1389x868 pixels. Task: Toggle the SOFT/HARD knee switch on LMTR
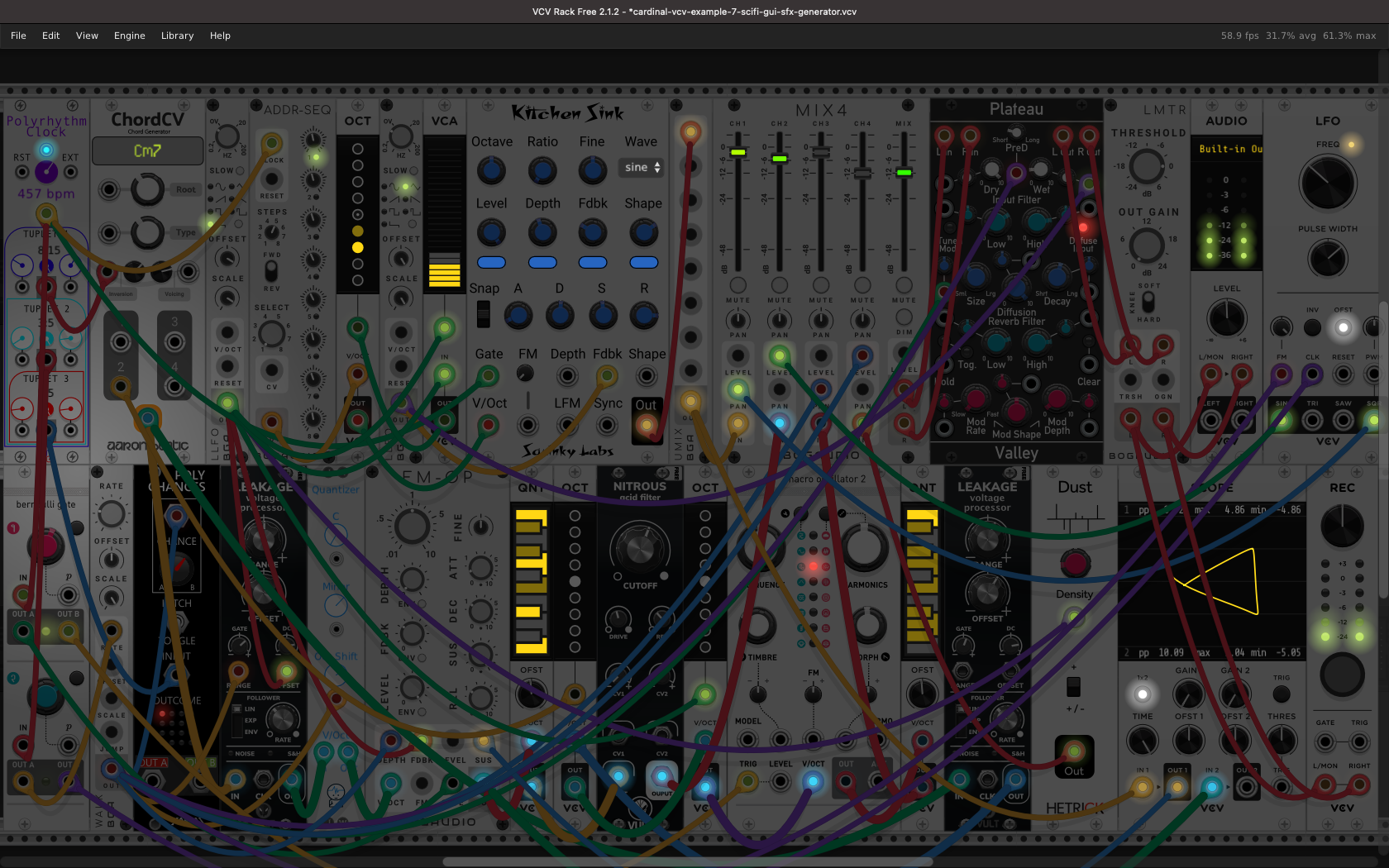1149,302
